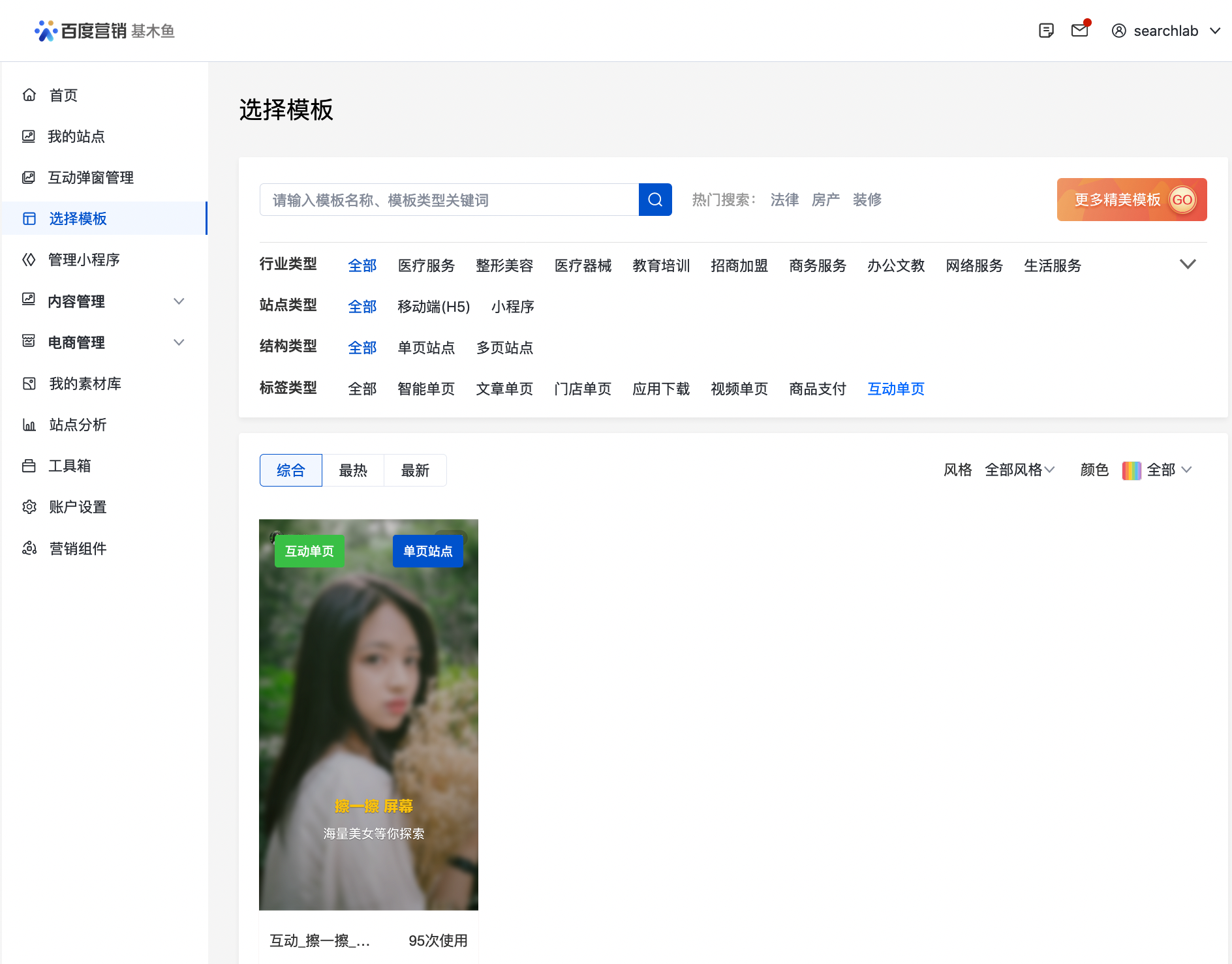Open 我的站点 in the sidebar

(x=76, y=136)
